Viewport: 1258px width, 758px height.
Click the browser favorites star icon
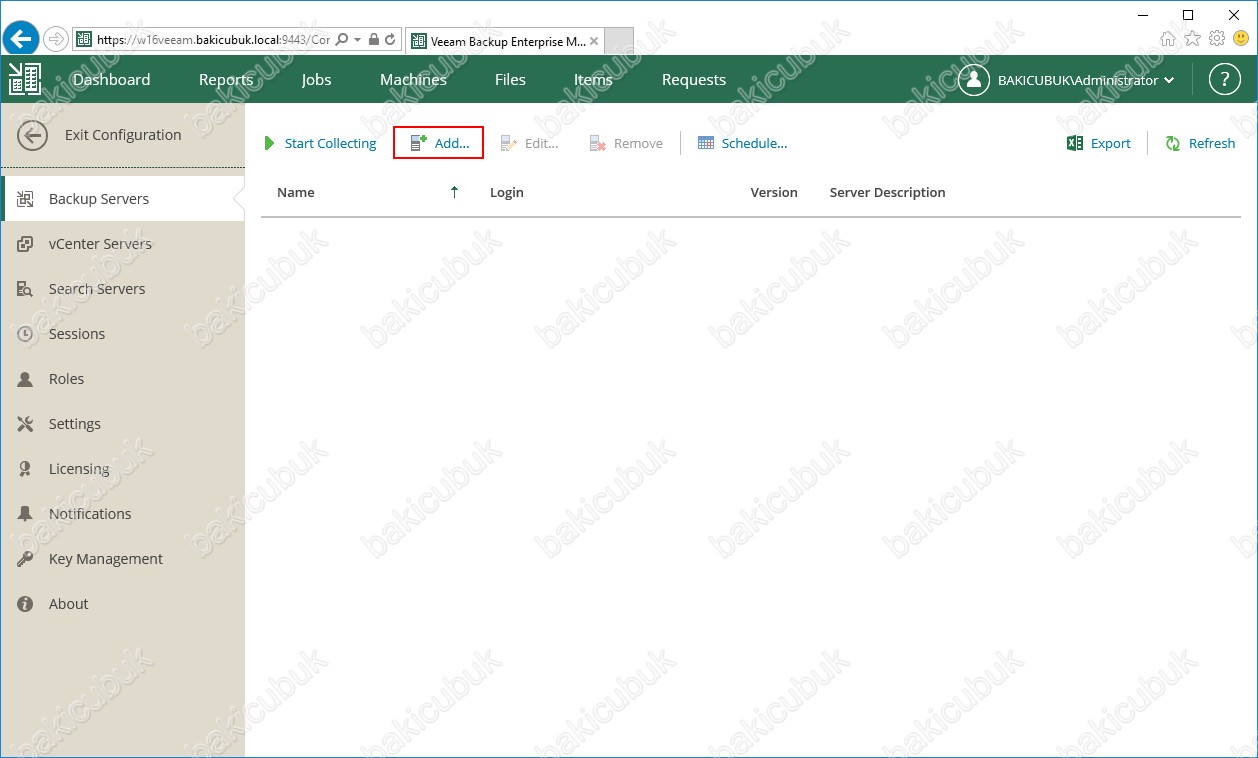click(x=1192, y=39)
